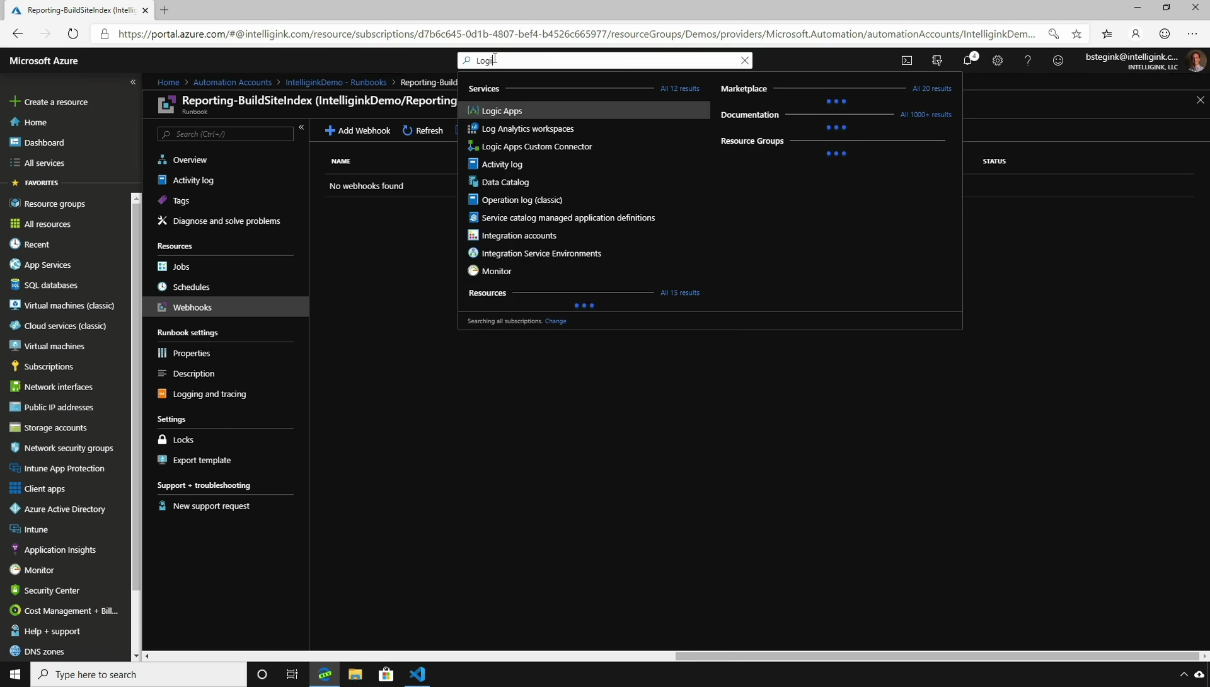Open Storage accounts in sidebar
The width and height of the screenshot is (1210, 687).
coord(55,427)
